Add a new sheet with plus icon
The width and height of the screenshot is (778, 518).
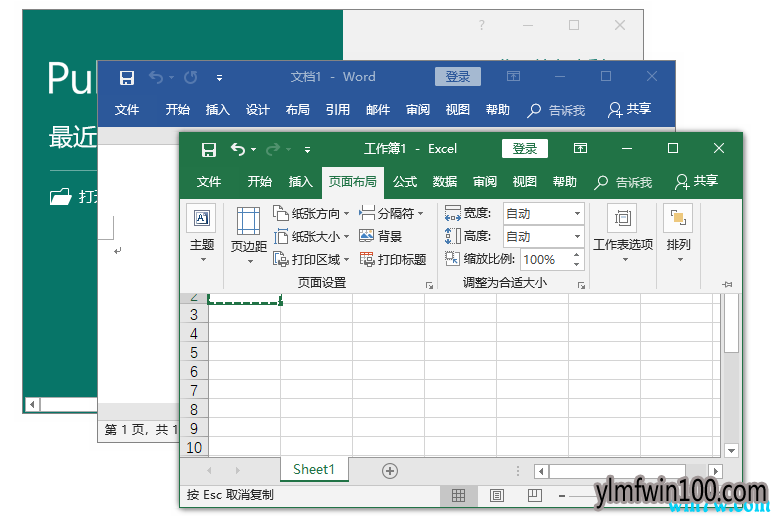pos(390,471)
